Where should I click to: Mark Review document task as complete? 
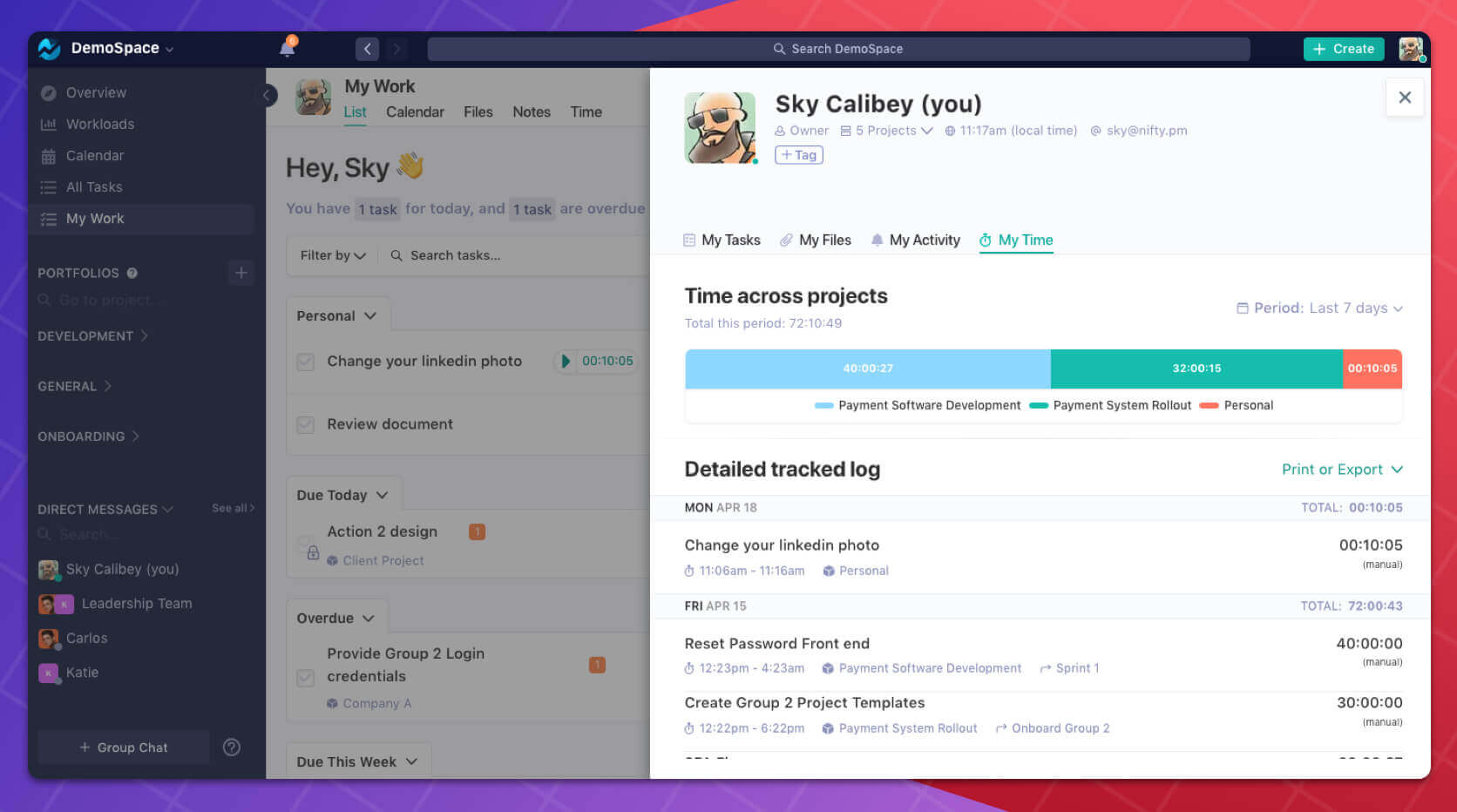pyautogui.click(x=306, y=424)
